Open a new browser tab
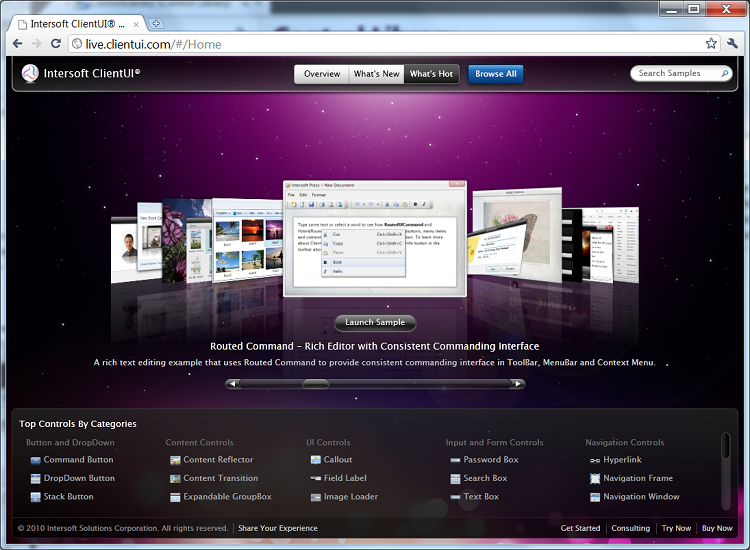750x550 pixels. point(157,23)
